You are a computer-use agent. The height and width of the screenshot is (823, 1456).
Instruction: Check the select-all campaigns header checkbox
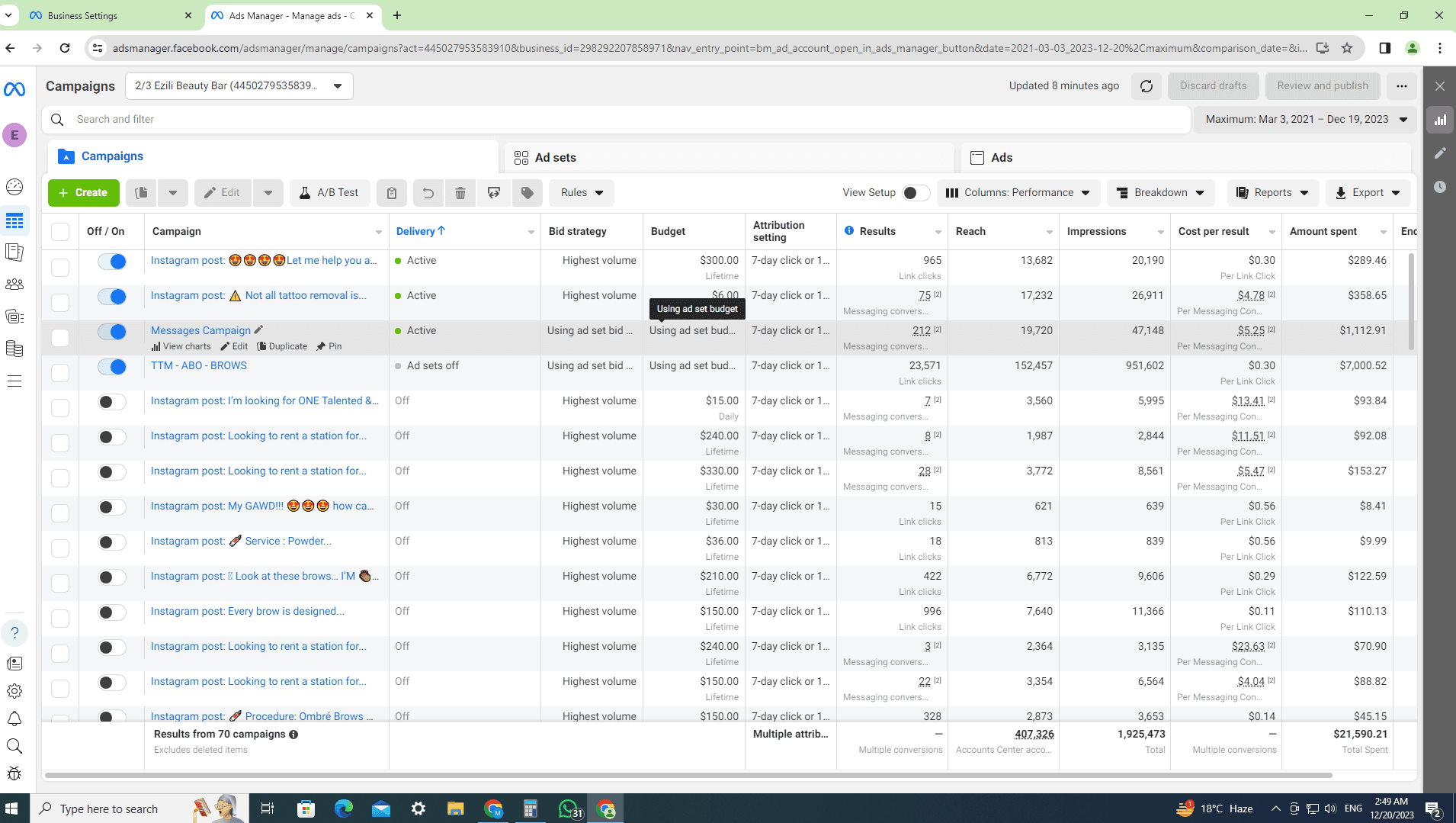pyautogui.click(x=60, y=232)
